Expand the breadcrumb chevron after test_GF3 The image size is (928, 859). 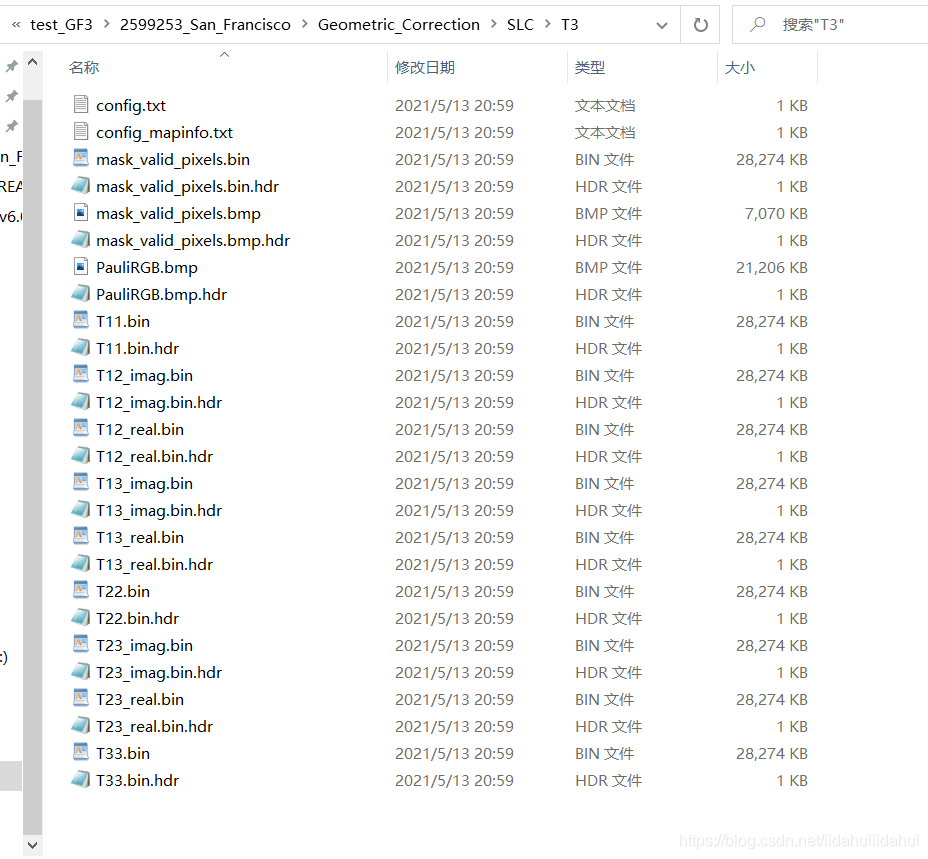click(x=107, y=24)
